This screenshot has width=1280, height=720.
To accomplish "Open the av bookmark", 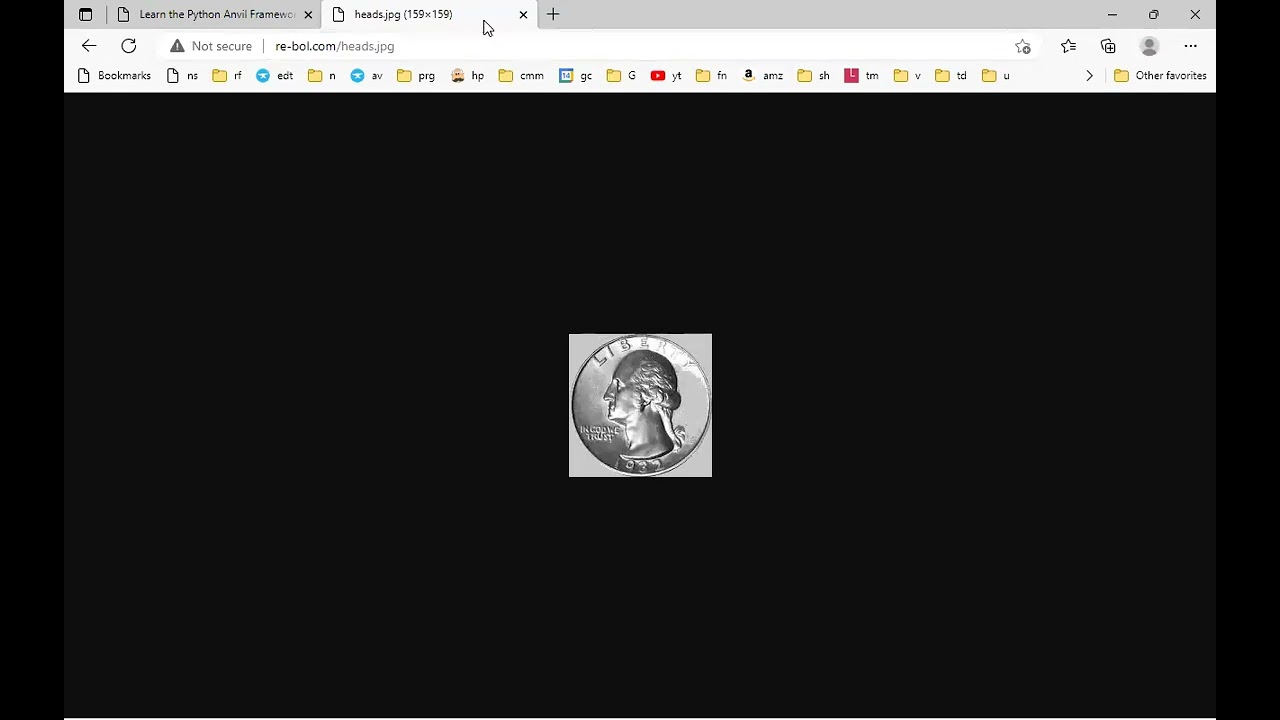I will (367, 76).
